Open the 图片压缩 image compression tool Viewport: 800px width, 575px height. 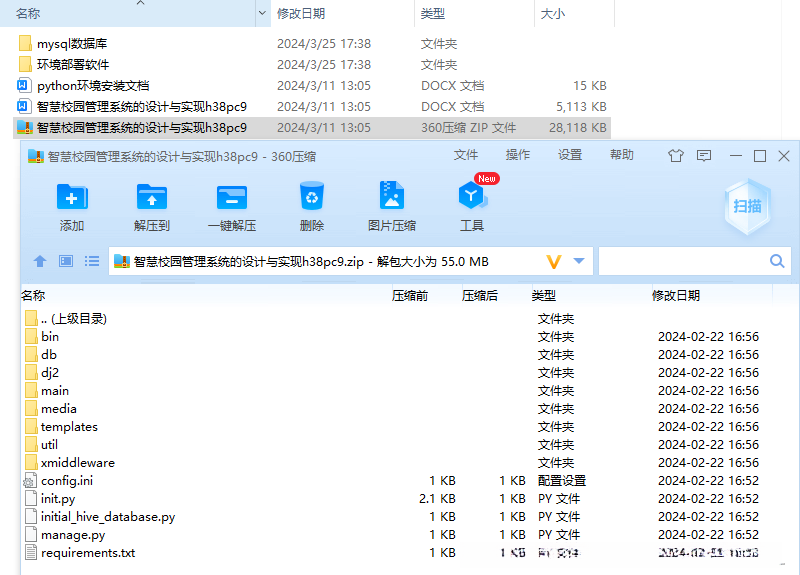pos(392,196)
